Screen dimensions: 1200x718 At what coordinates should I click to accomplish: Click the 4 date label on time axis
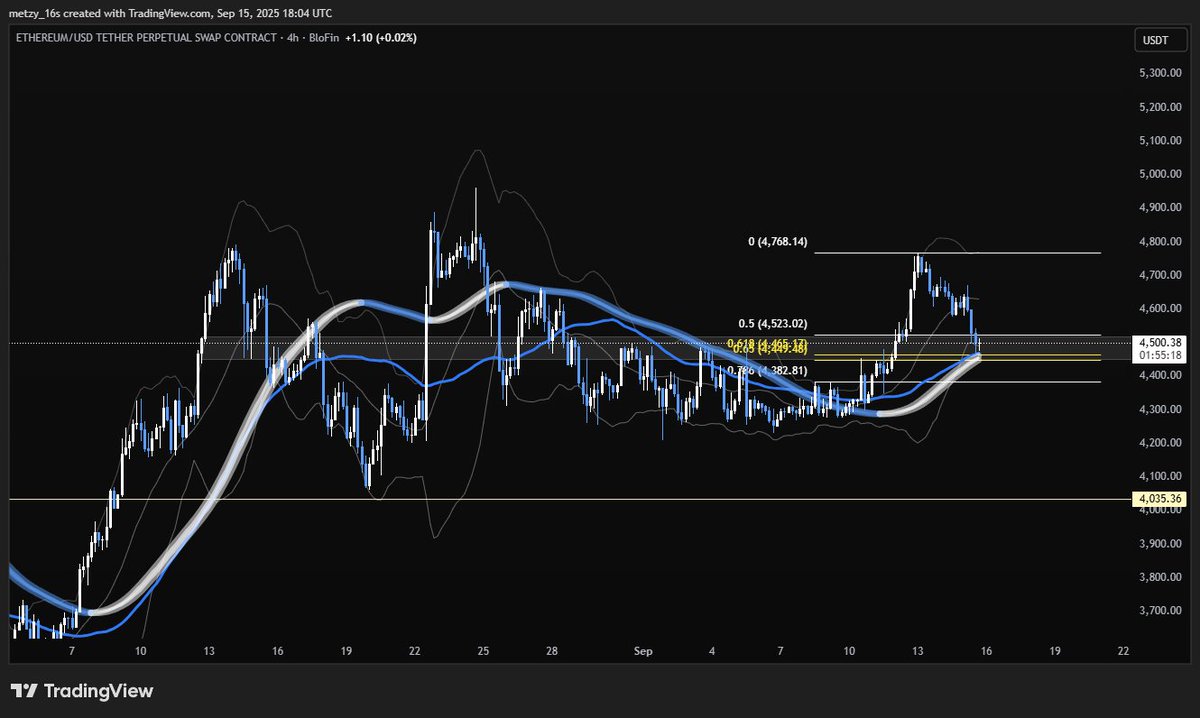point(712,651)
